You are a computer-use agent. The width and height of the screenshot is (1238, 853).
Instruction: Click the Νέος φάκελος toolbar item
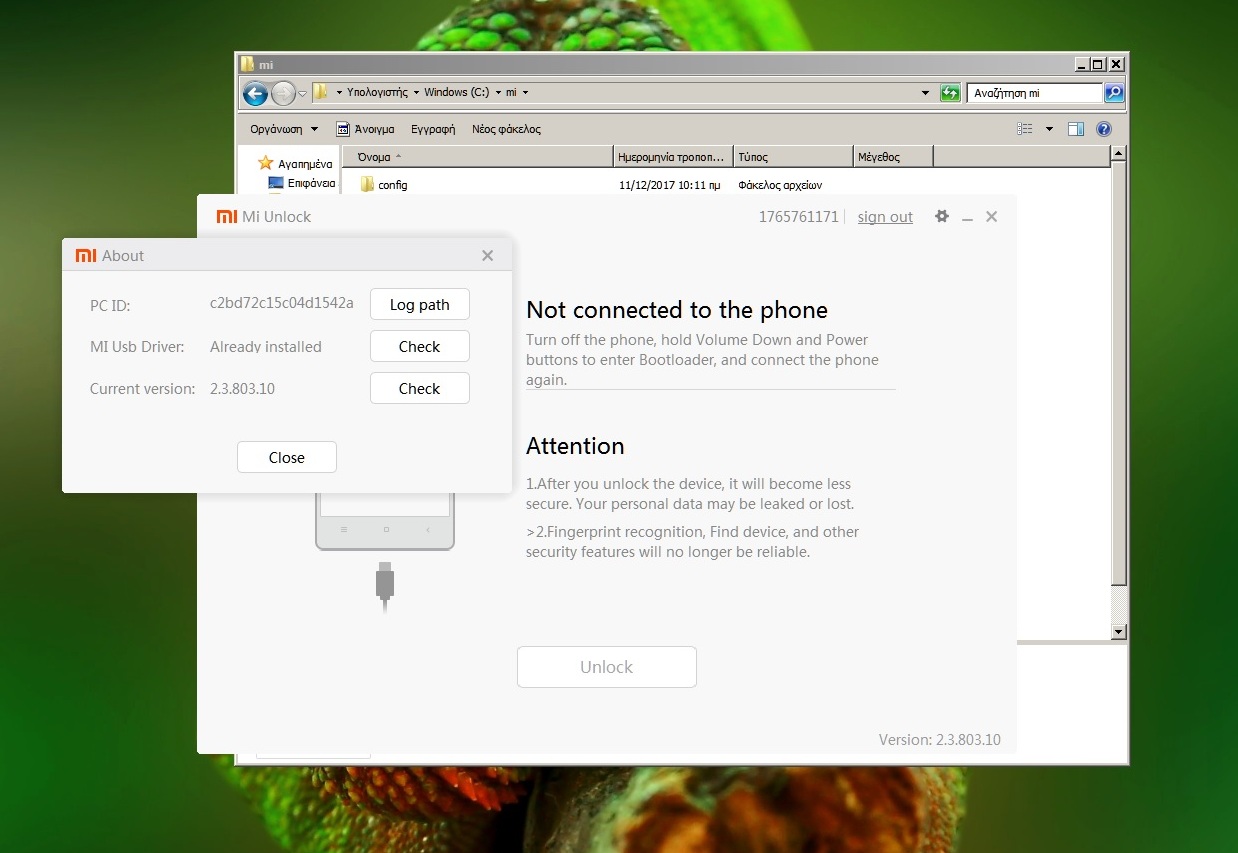click(x=506, y=129)
